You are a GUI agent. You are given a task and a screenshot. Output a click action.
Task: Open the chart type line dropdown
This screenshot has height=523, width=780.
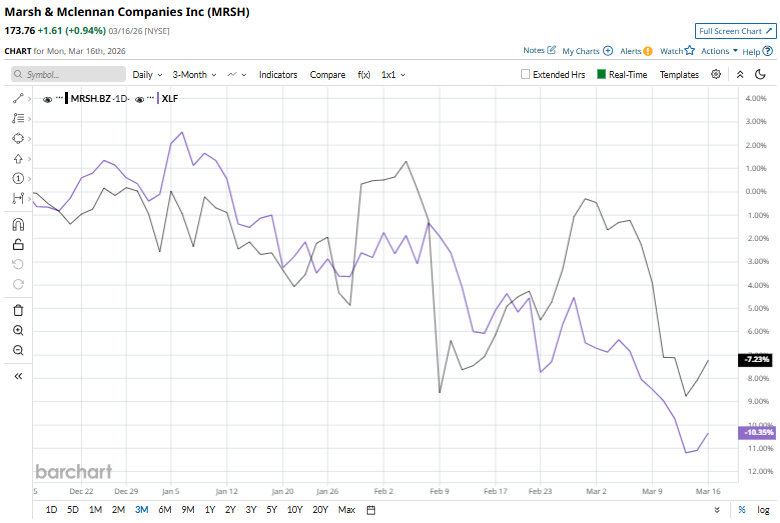(x=237, y=75)
